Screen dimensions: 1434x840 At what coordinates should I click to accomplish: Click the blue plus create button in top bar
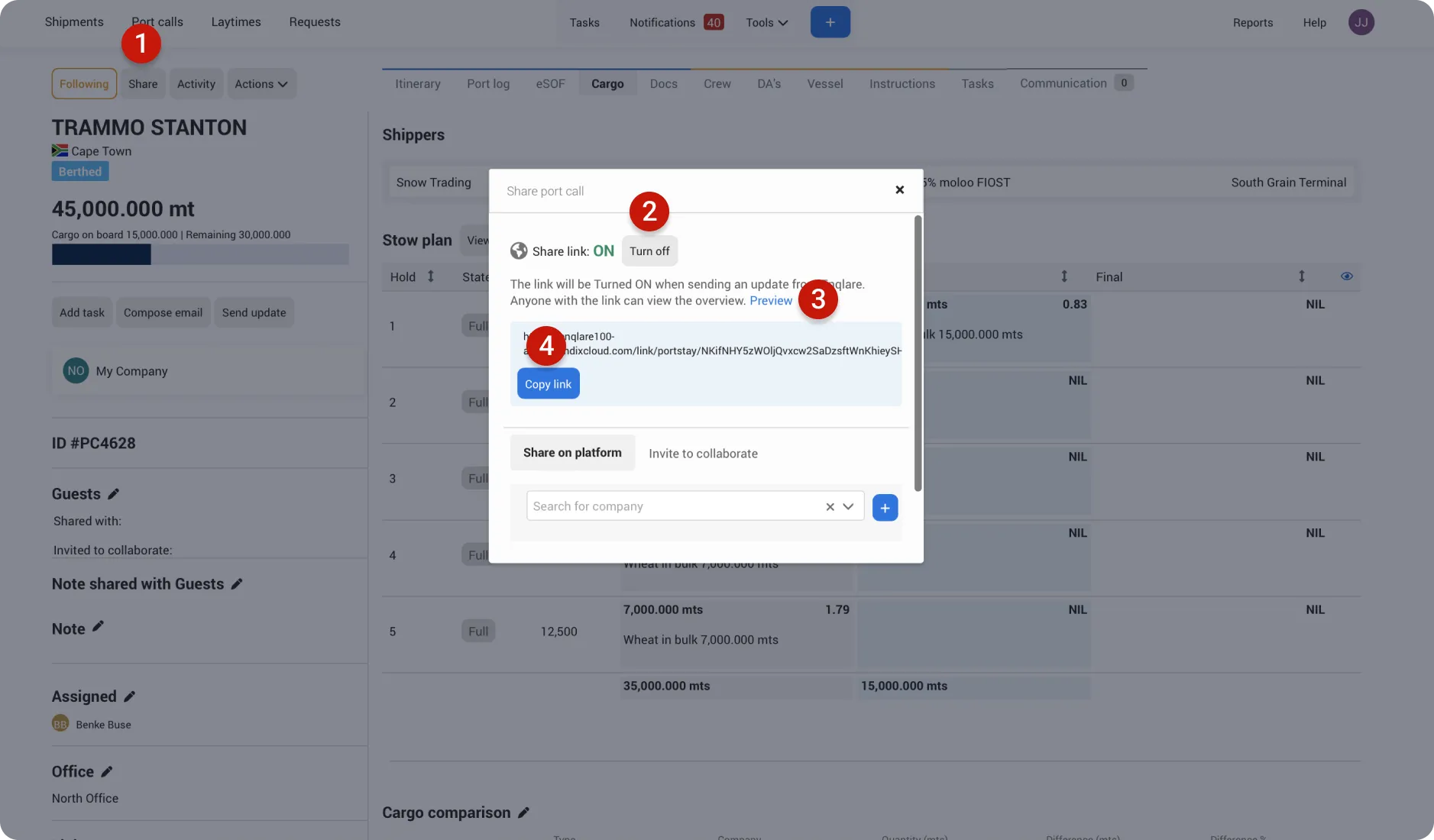830,22
